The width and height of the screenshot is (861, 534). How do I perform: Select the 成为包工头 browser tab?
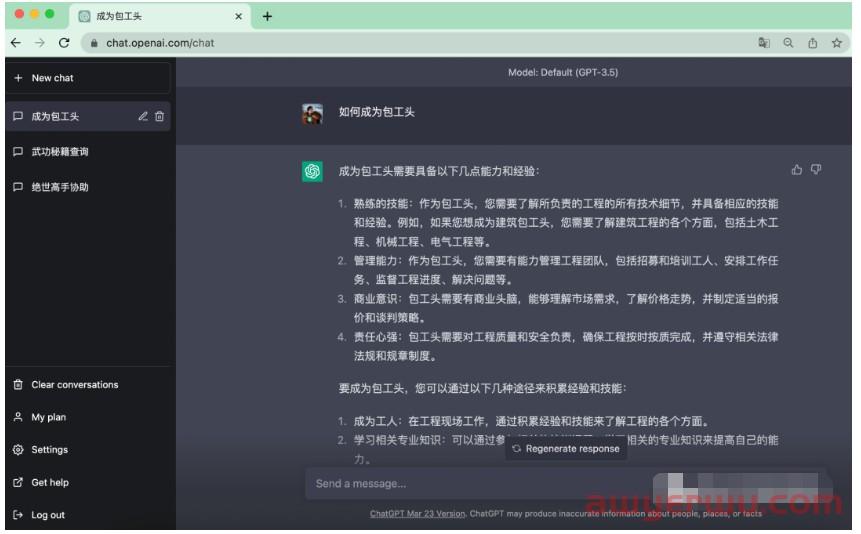point(160,16)
